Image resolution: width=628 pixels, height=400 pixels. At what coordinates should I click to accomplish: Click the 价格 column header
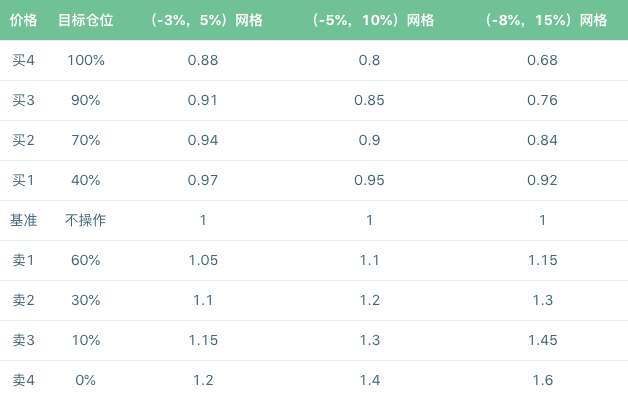(23, 20)
